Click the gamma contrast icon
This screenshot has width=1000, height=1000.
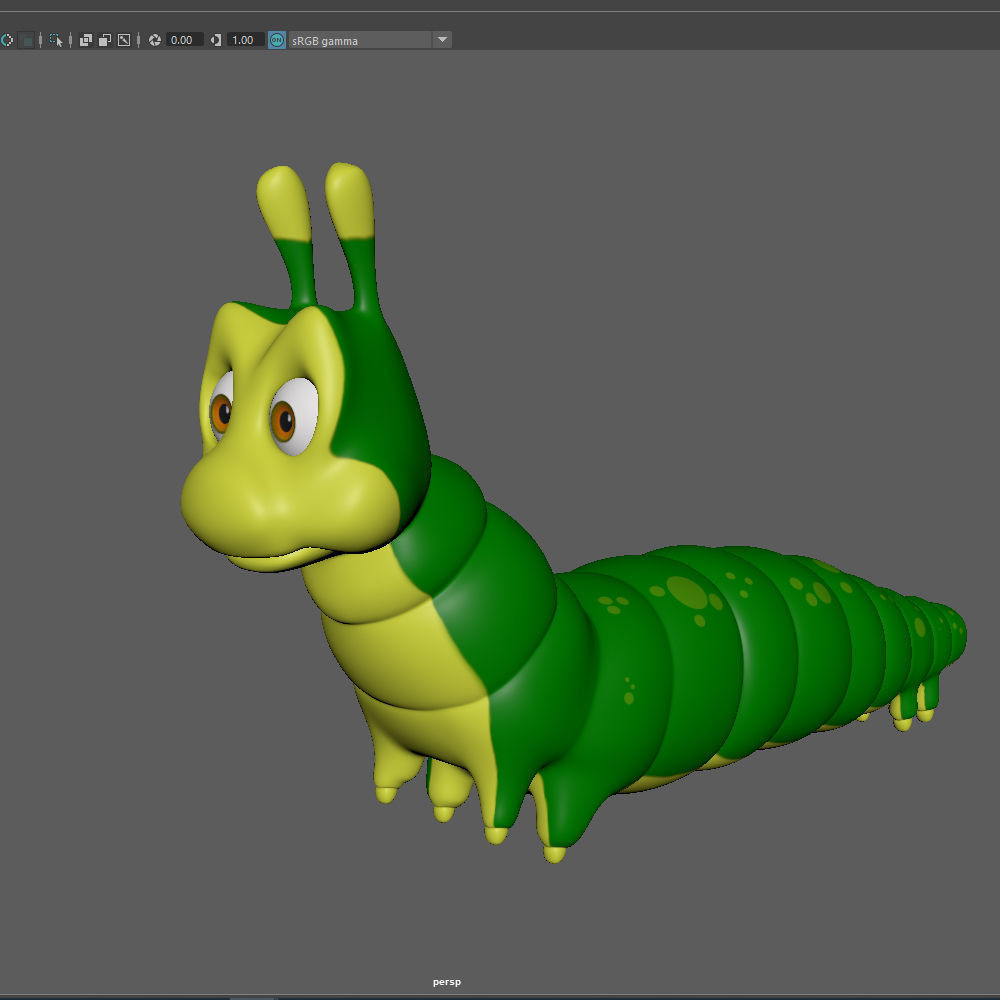(216, 40)
